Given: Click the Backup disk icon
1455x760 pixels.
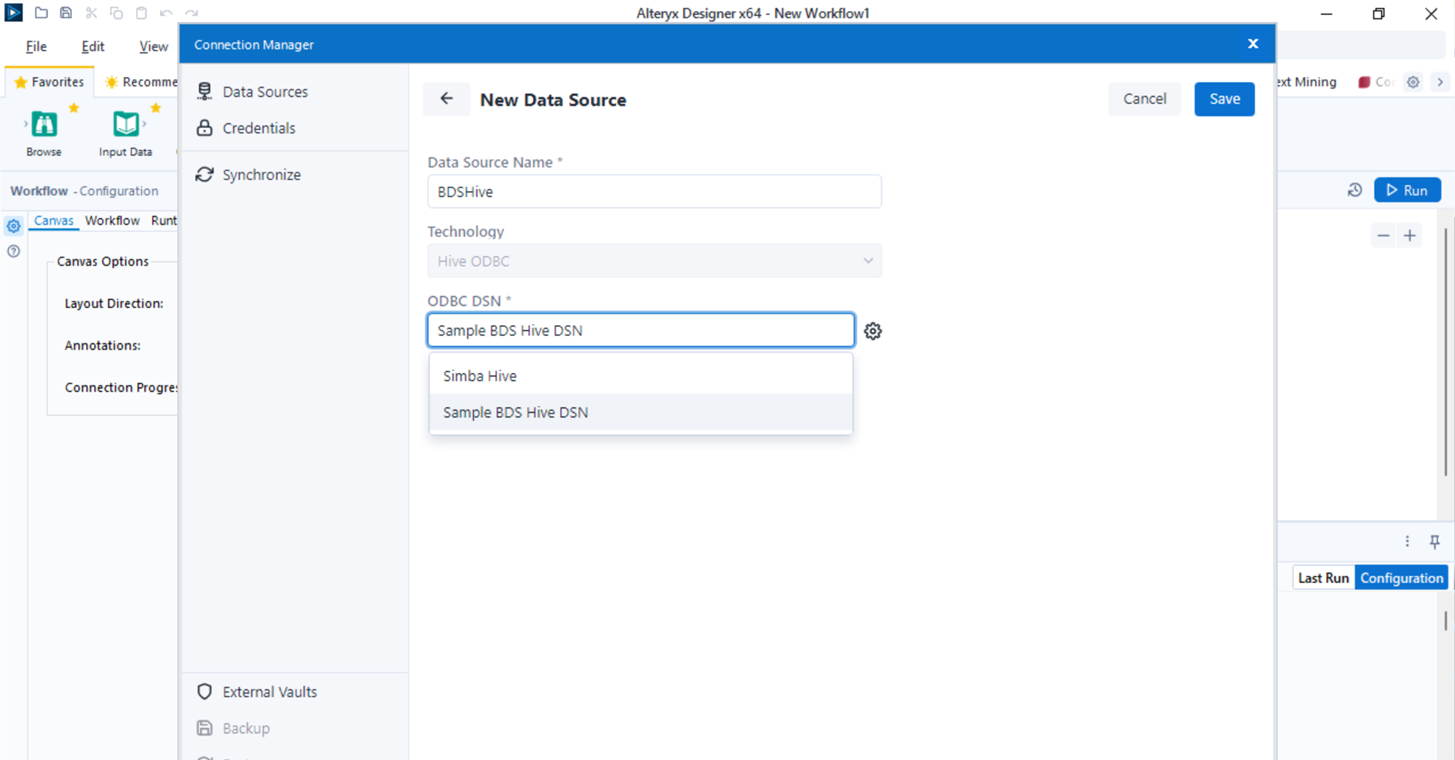Looking at the screenshot, I should tap(205, 728).
